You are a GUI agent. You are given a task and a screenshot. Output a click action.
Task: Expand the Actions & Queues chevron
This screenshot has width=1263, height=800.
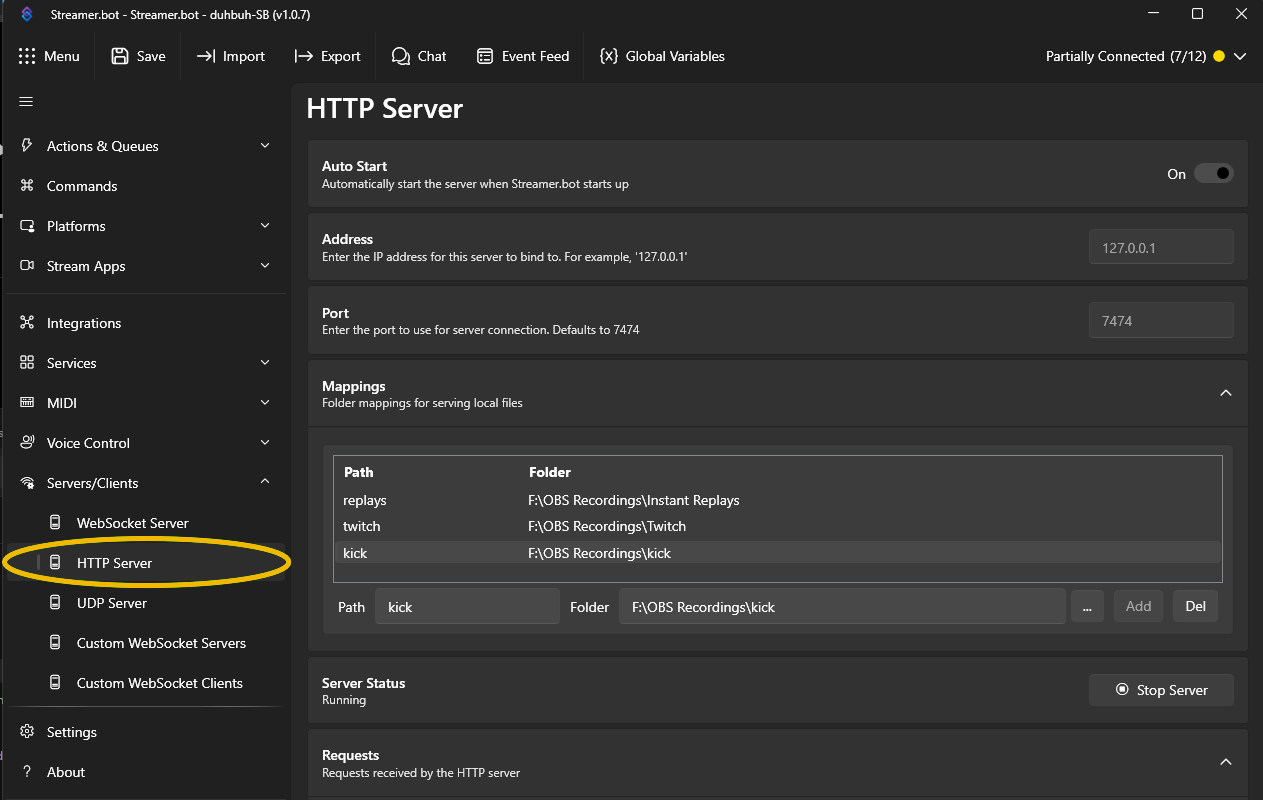pos(265,146)
